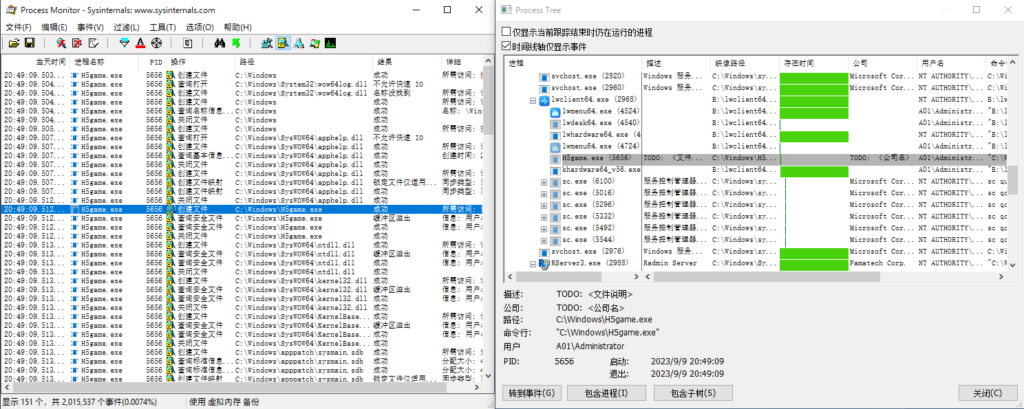Expand the sc.exe (5544) tree node
Viewport: 1024px width, 409px height.
coord(544,240)
